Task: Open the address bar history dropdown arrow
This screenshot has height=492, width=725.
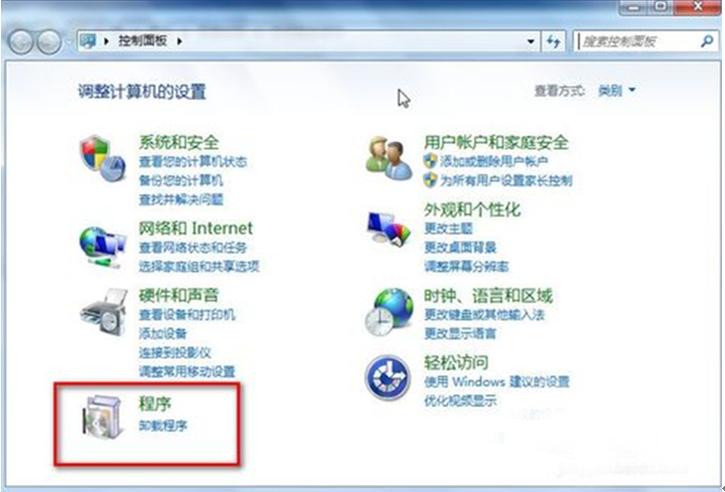Action: point(531,42)
